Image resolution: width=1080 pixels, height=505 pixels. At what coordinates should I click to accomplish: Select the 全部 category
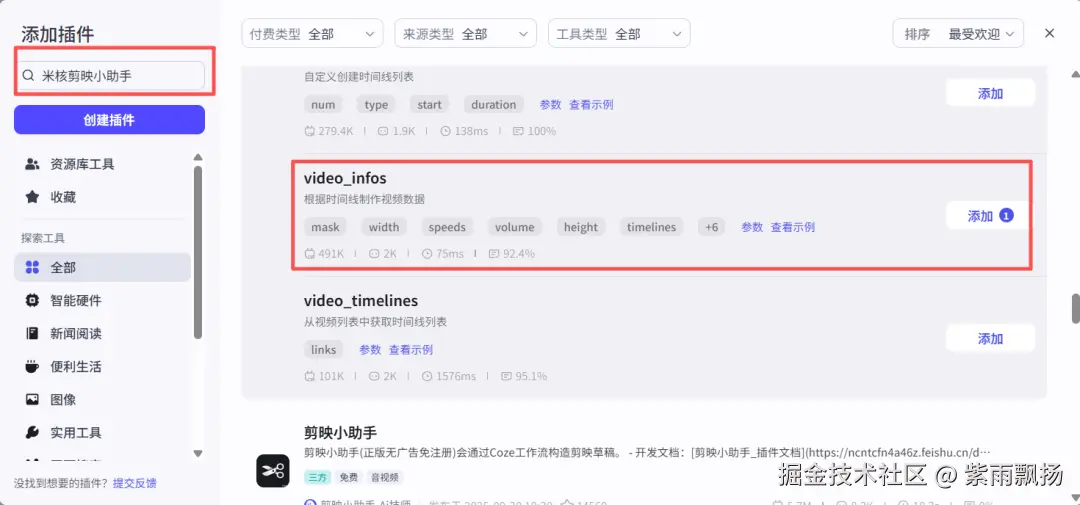coord(102,267)
